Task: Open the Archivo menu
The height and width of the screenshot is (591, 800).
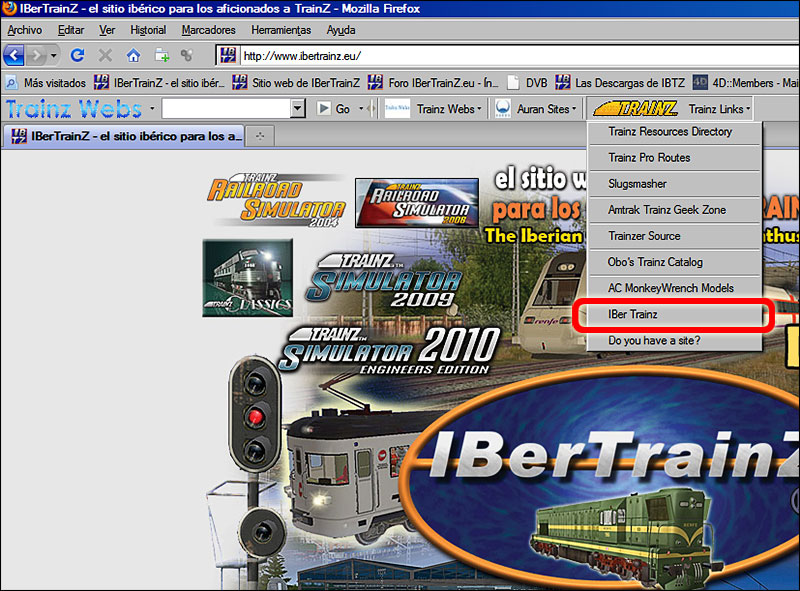Action: 24,30
